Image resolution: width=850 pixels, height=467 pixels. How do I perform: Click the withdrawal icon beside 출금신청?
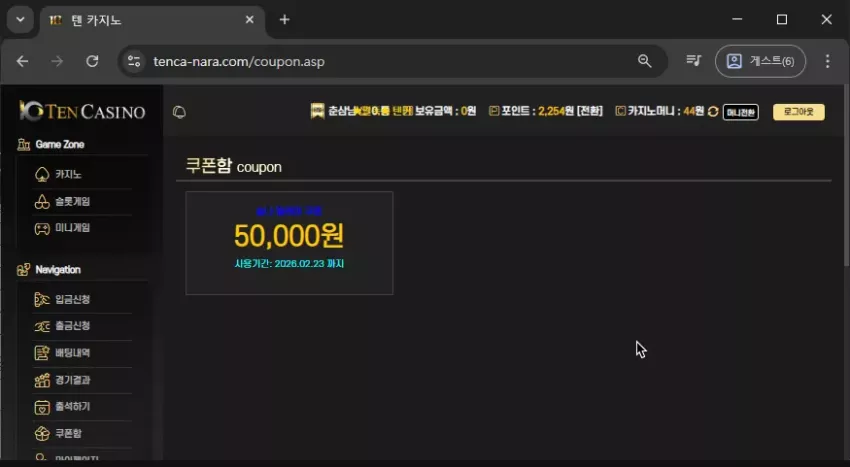42,326
